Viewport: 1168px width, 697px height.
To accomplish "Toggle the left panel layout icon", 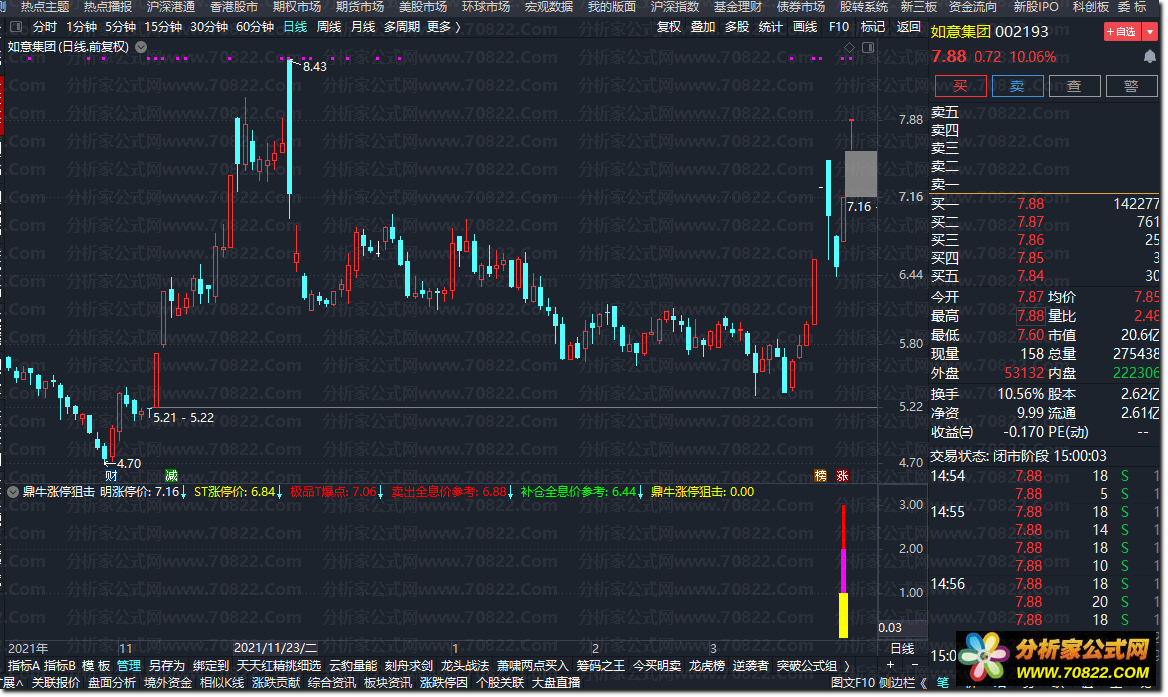I will click(16, 27).
